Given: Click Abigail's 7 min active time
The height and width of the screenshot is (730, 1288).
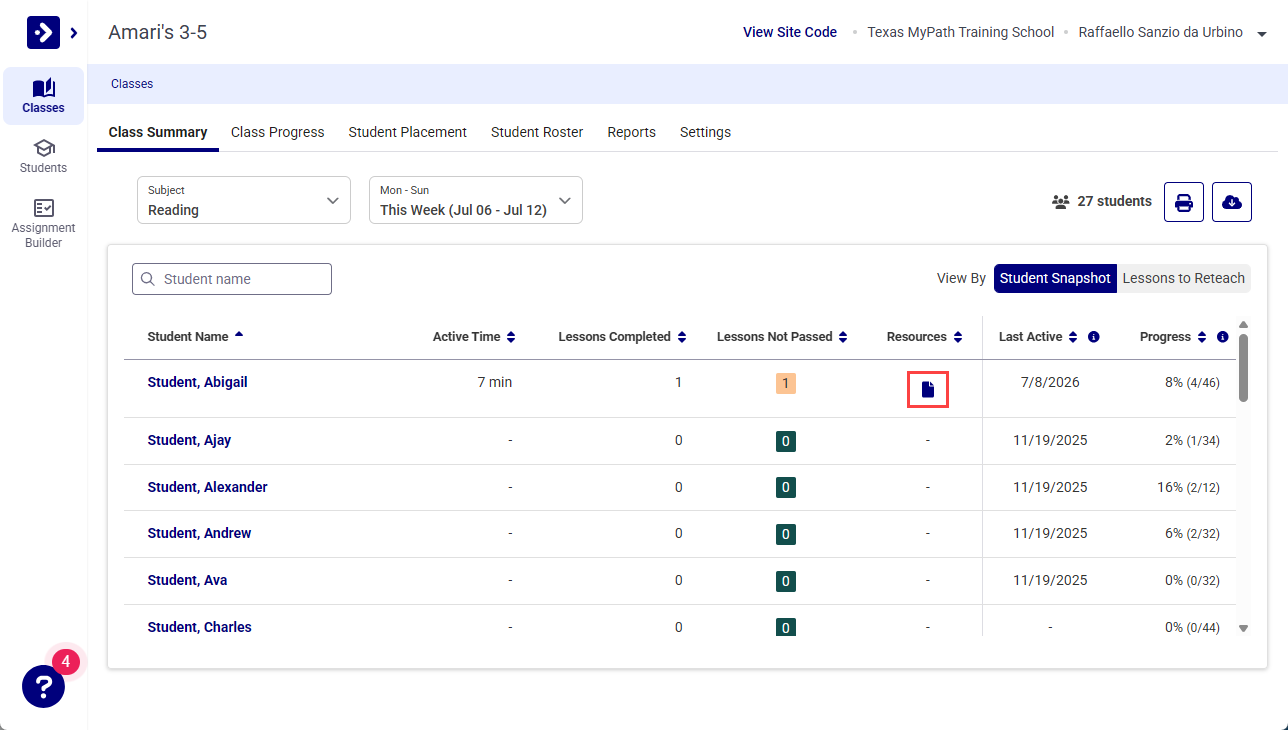Looking at the screenshot, I should pos(495,382).
